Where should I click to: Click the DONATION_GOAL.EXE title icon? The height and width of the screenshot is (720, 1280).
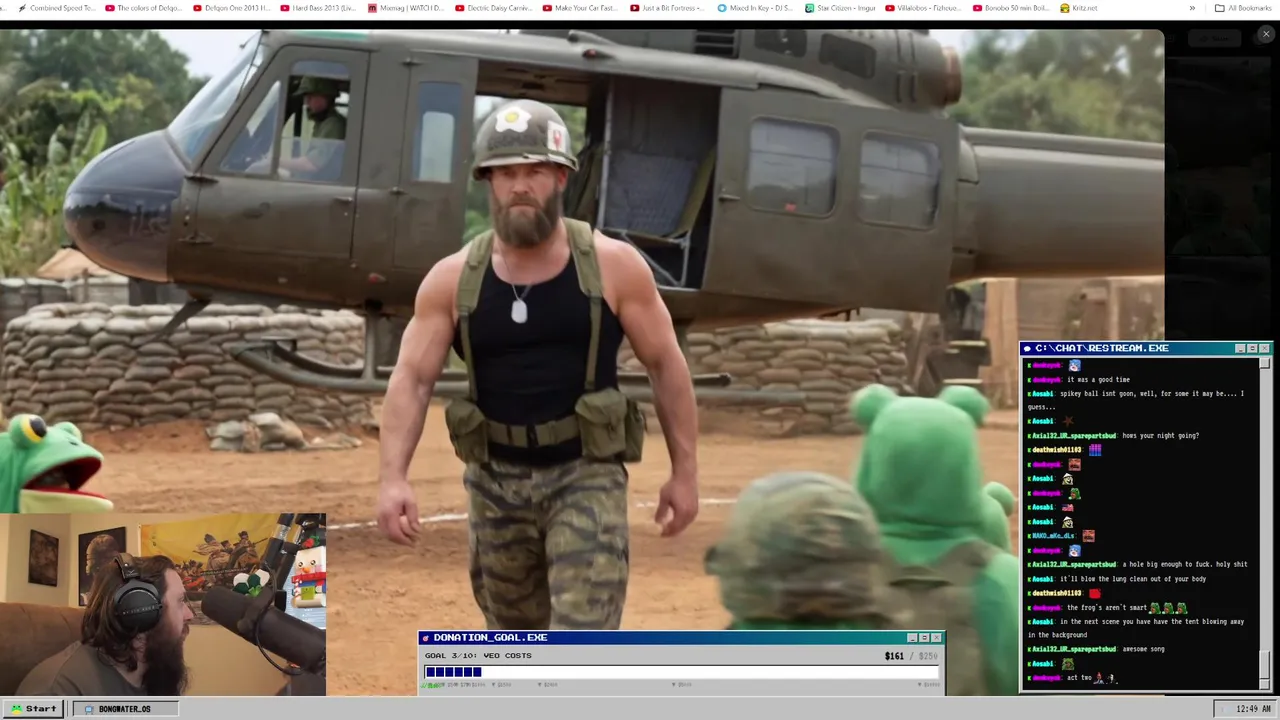425,638
